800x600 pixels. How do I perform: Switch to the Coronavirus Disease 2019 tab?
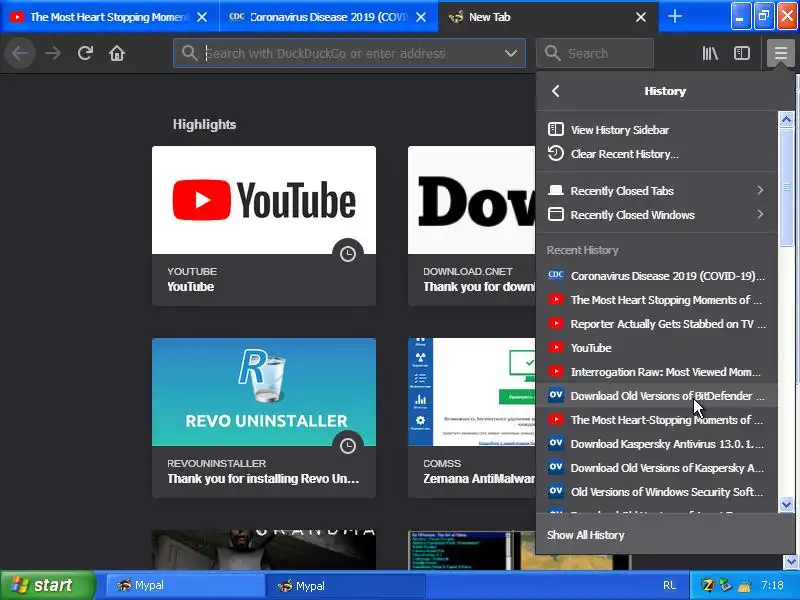tap(328, 17)
